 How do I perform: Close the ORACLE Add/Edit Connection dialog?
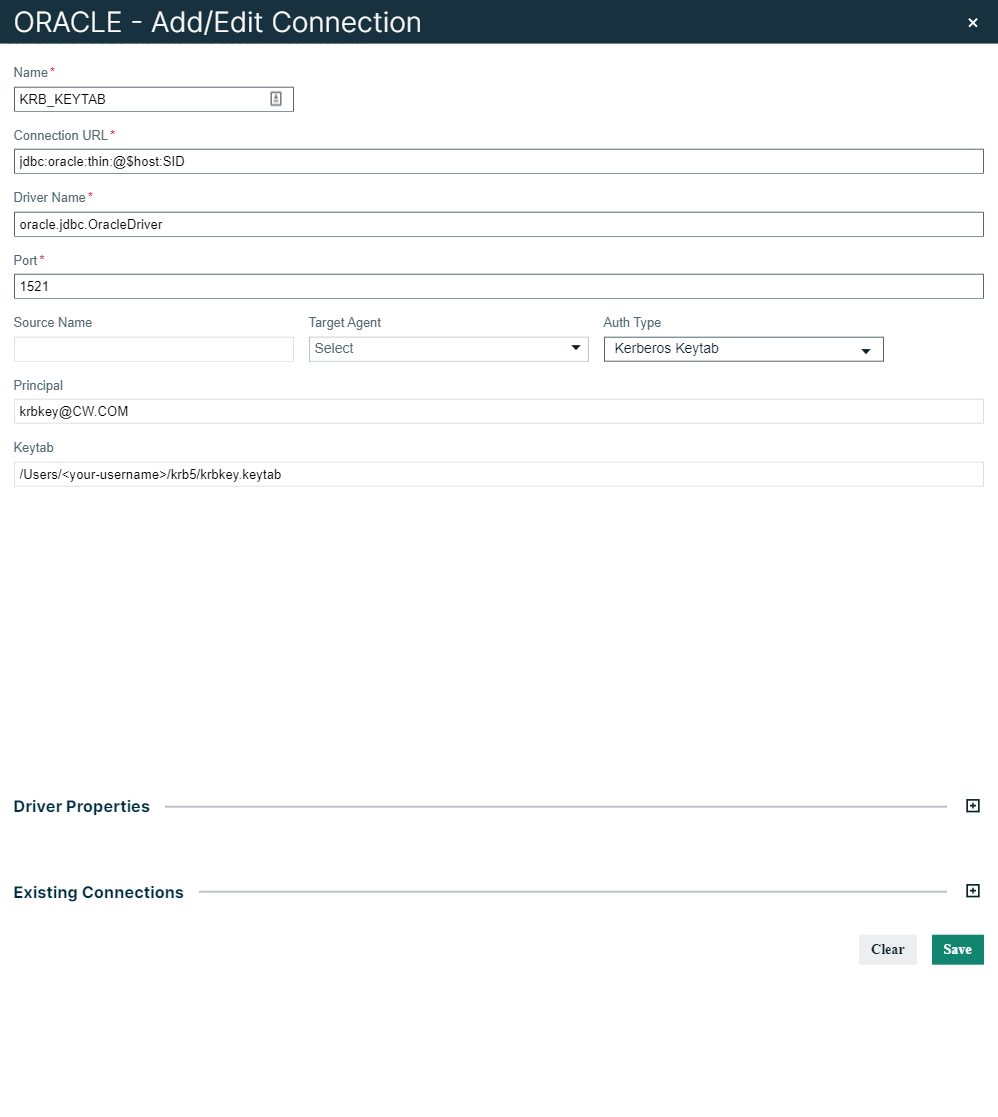[x=973, y=22]
